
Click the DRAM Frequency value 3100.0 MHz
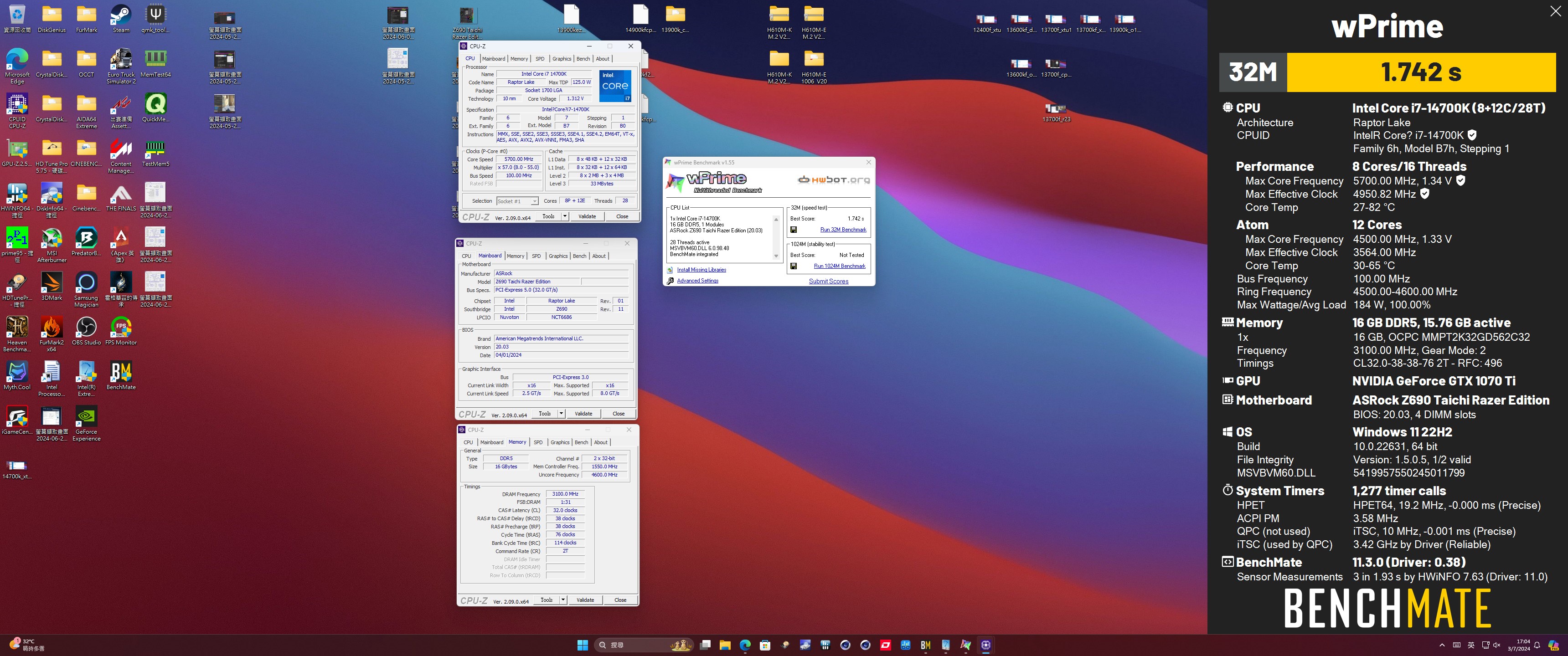click(x=566, y=494)
